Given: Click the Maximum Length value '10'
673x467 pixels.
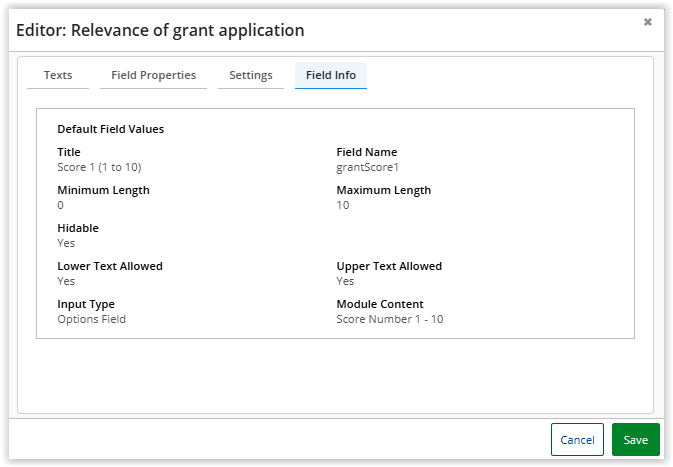Looking at the screenshot, I should point(343,205).
